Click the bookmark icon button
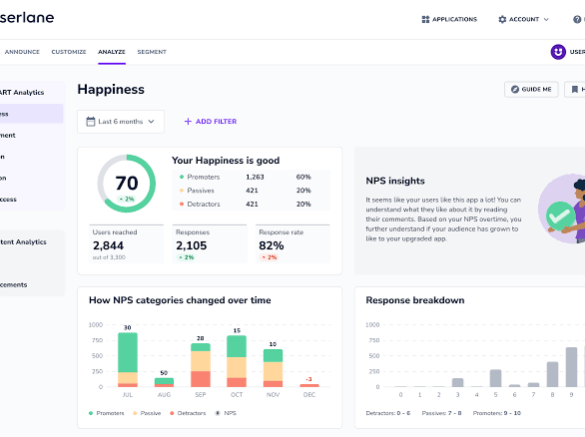This screenshot has height=437, width=585. point(575,90)
